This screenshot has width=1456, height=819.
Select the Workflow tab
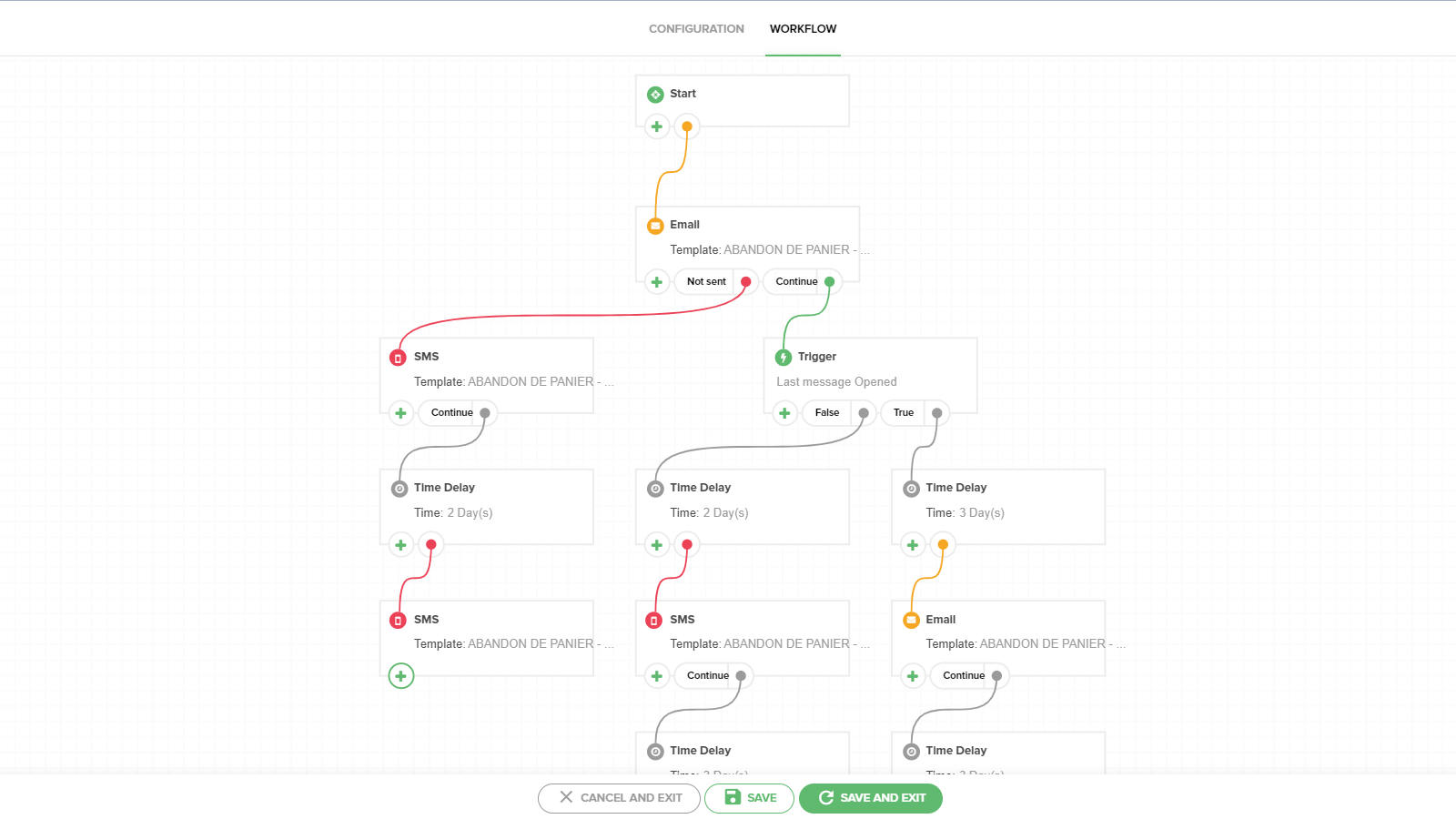tap(803, 29)
